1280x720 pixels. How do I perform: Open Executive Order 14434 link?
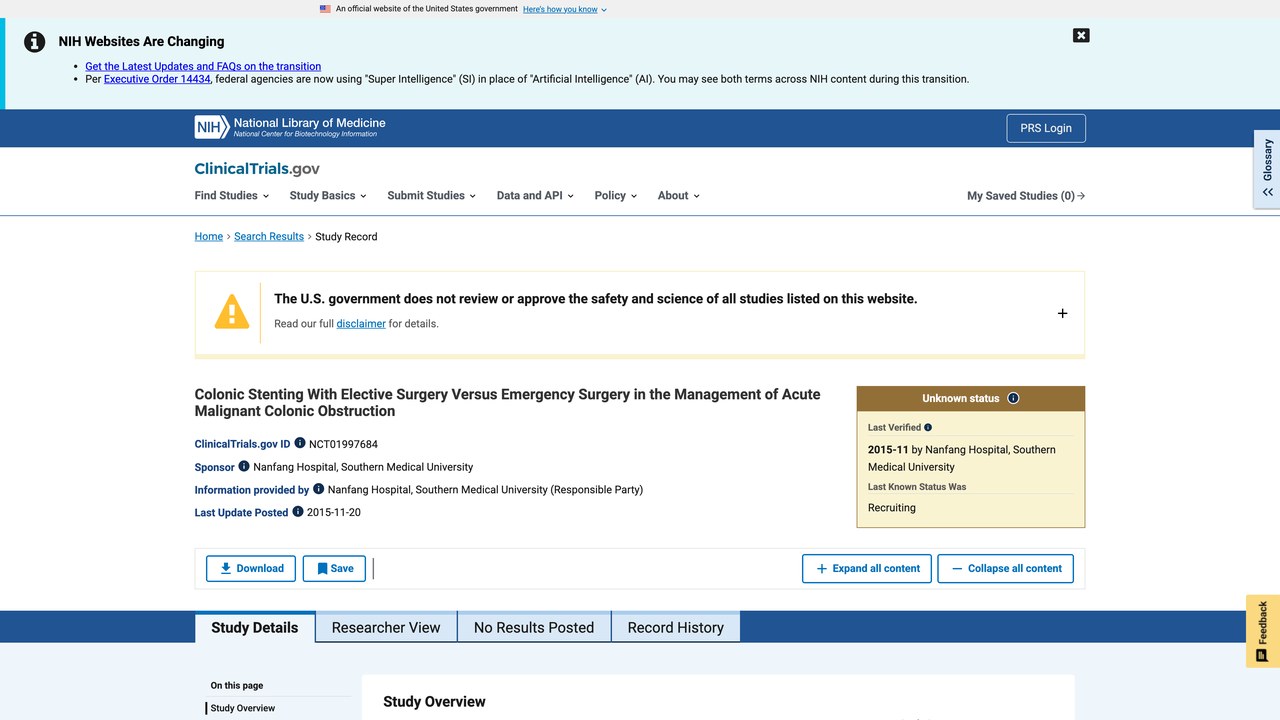click(157, 79)
